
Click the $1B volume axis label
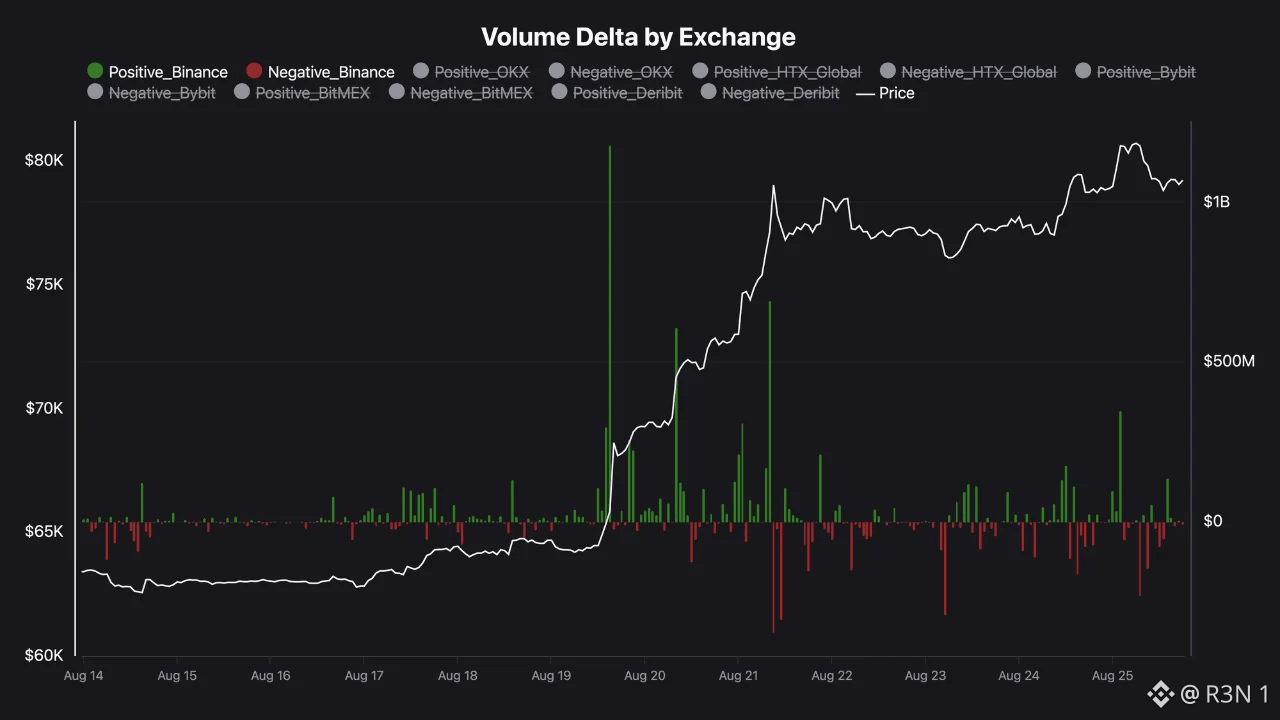pyautogui.click(x=1217, y=202)
